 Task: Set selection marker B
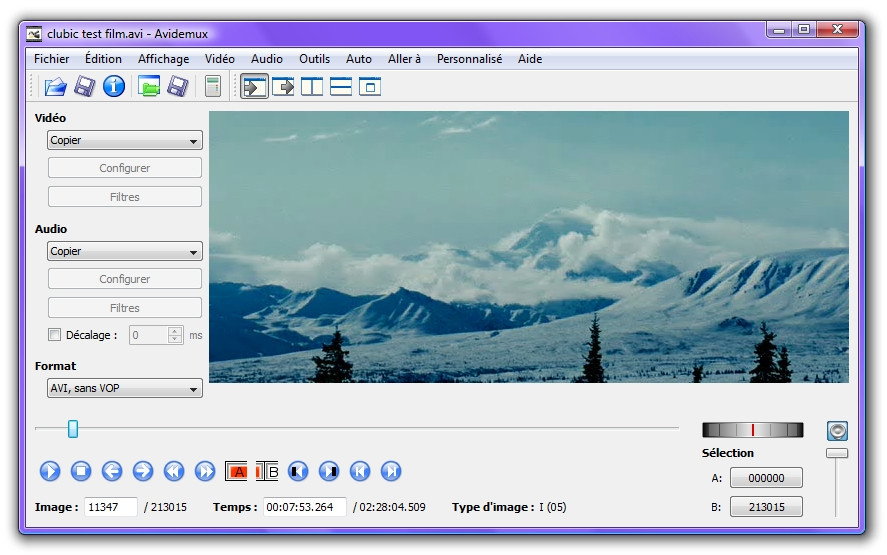[267, 471]
